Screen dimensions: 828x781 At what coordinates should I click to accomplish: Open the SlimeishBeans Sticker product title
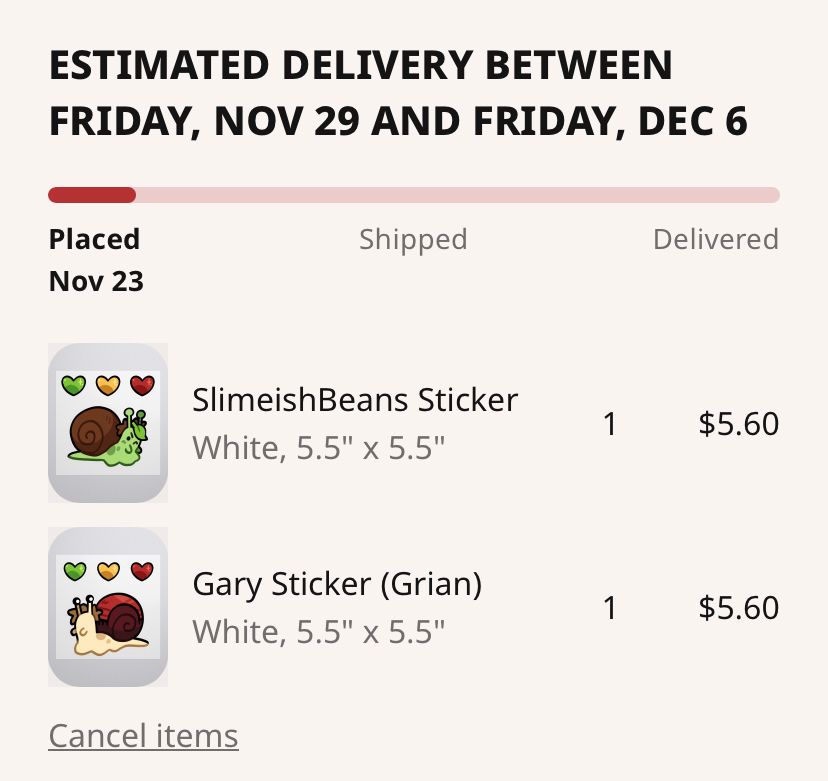click(355, 400)
